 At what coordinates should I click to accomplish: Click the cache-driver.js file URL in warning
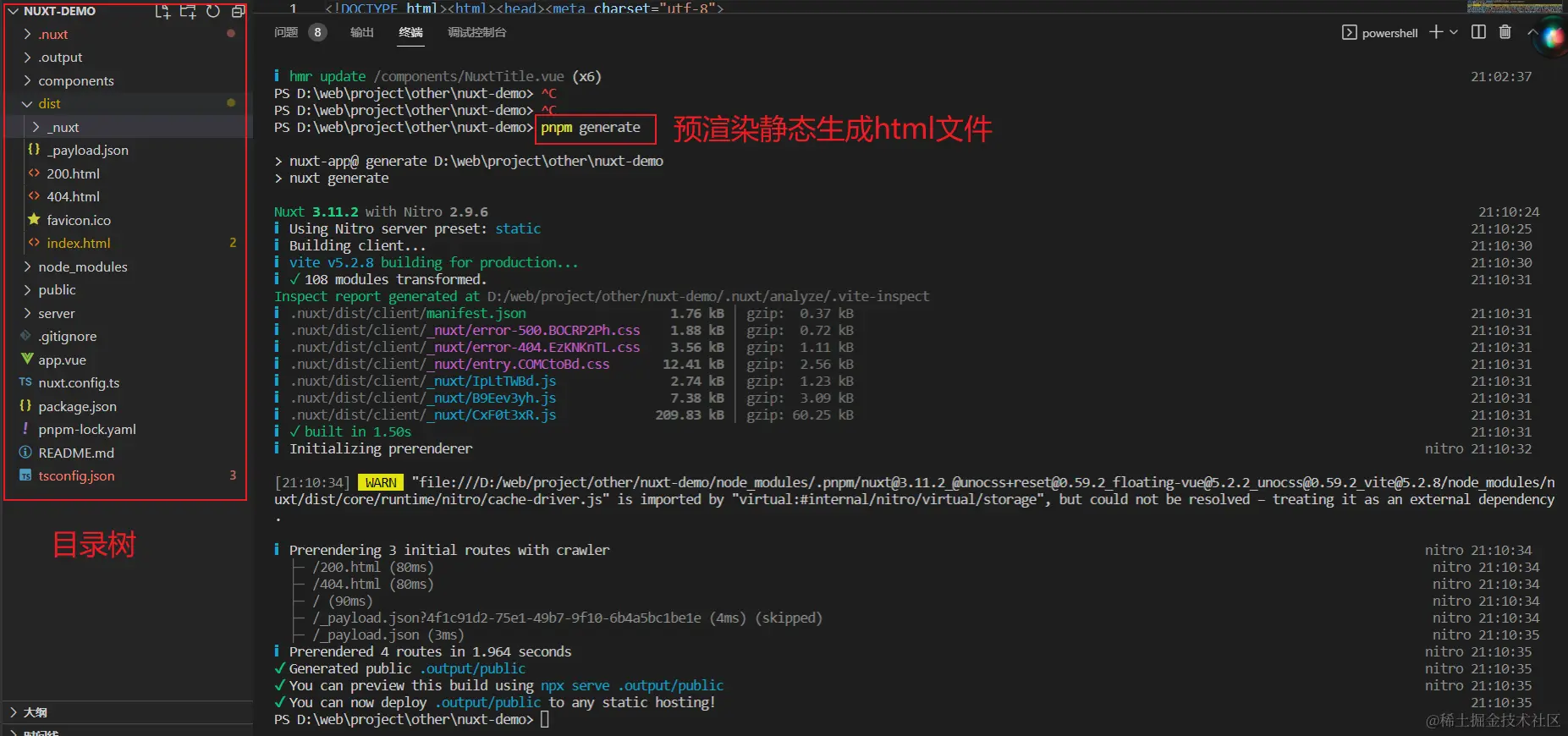click(914, 491)
